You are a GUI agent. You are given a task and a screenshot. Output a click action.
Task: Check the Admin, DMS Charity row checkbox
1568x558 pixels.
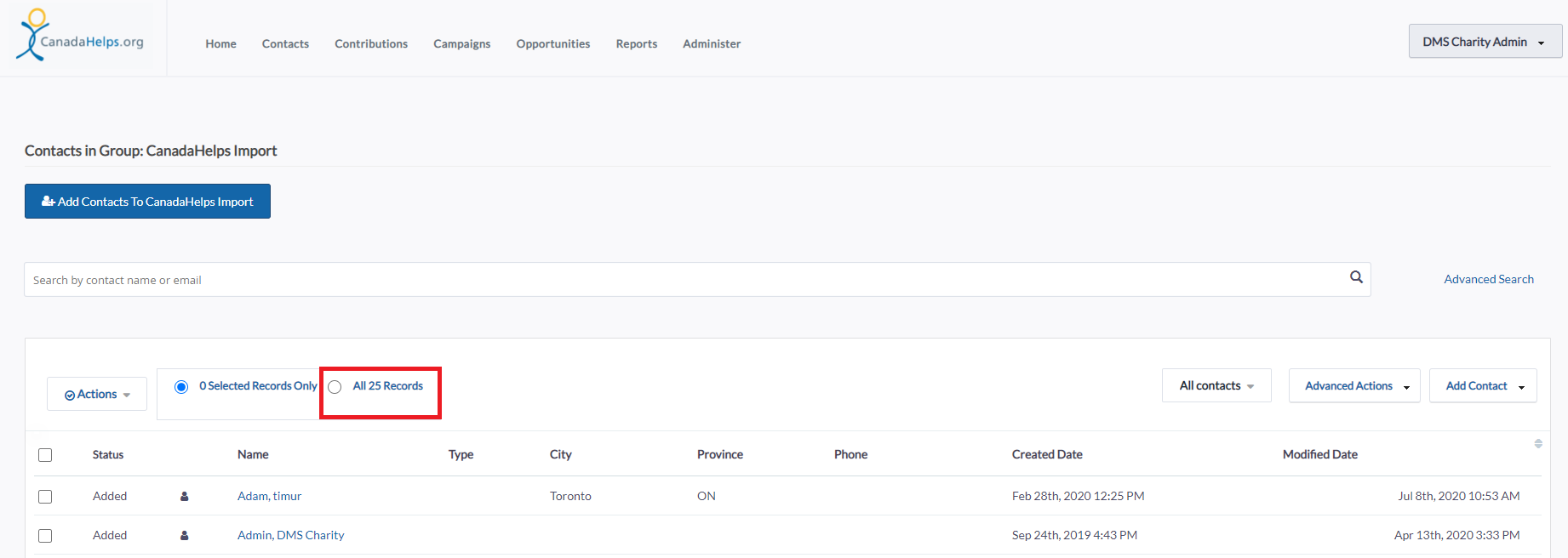click(x=45, y=536)
